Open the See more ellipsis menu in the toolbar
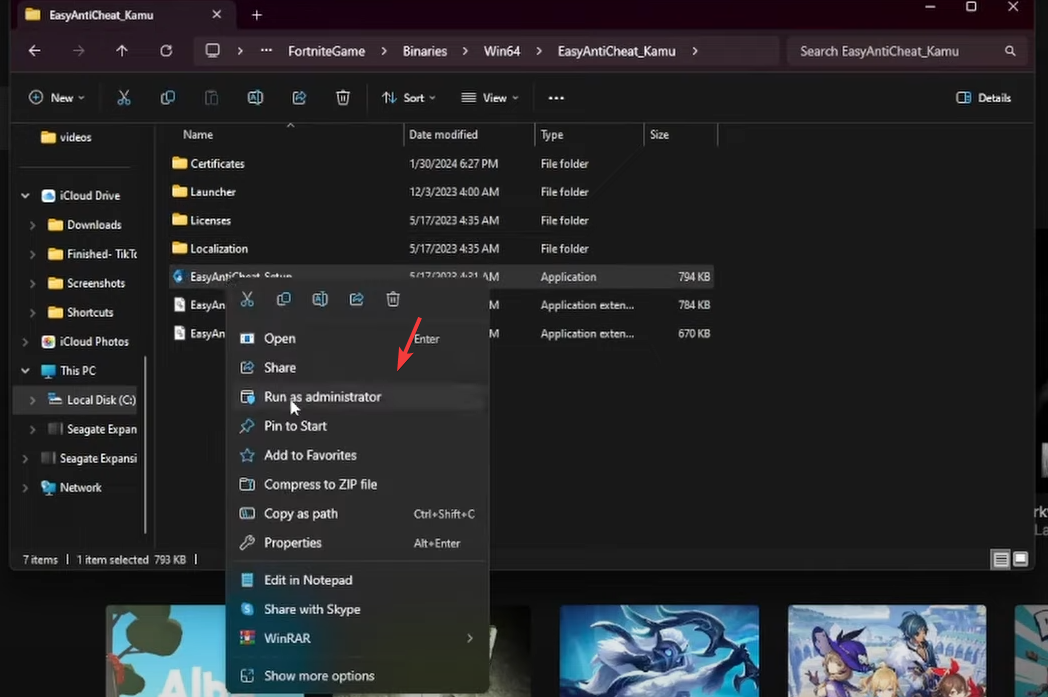 556,98
